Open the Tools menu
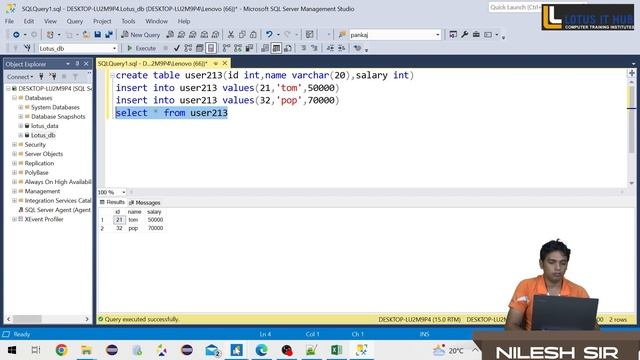 [128, 21]
